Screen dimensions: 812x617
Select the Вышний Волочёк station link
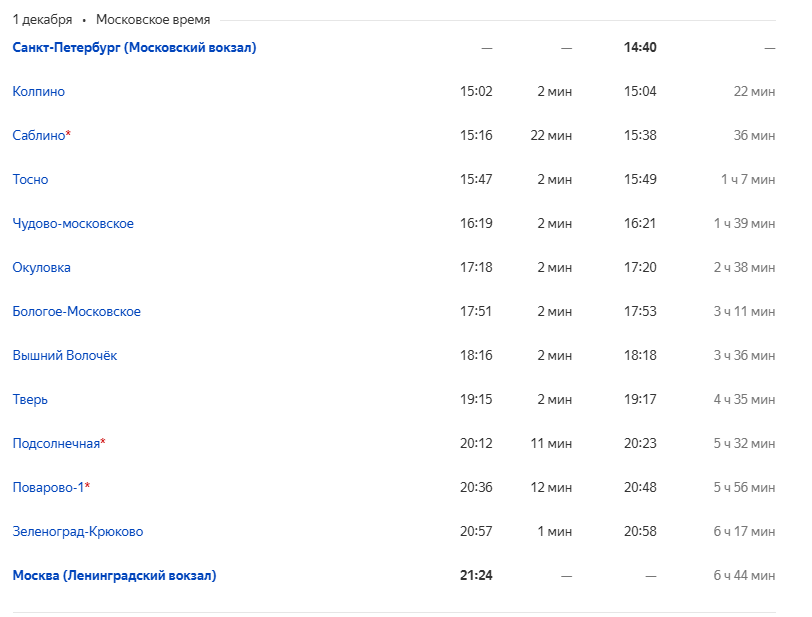tap(65, 355)
